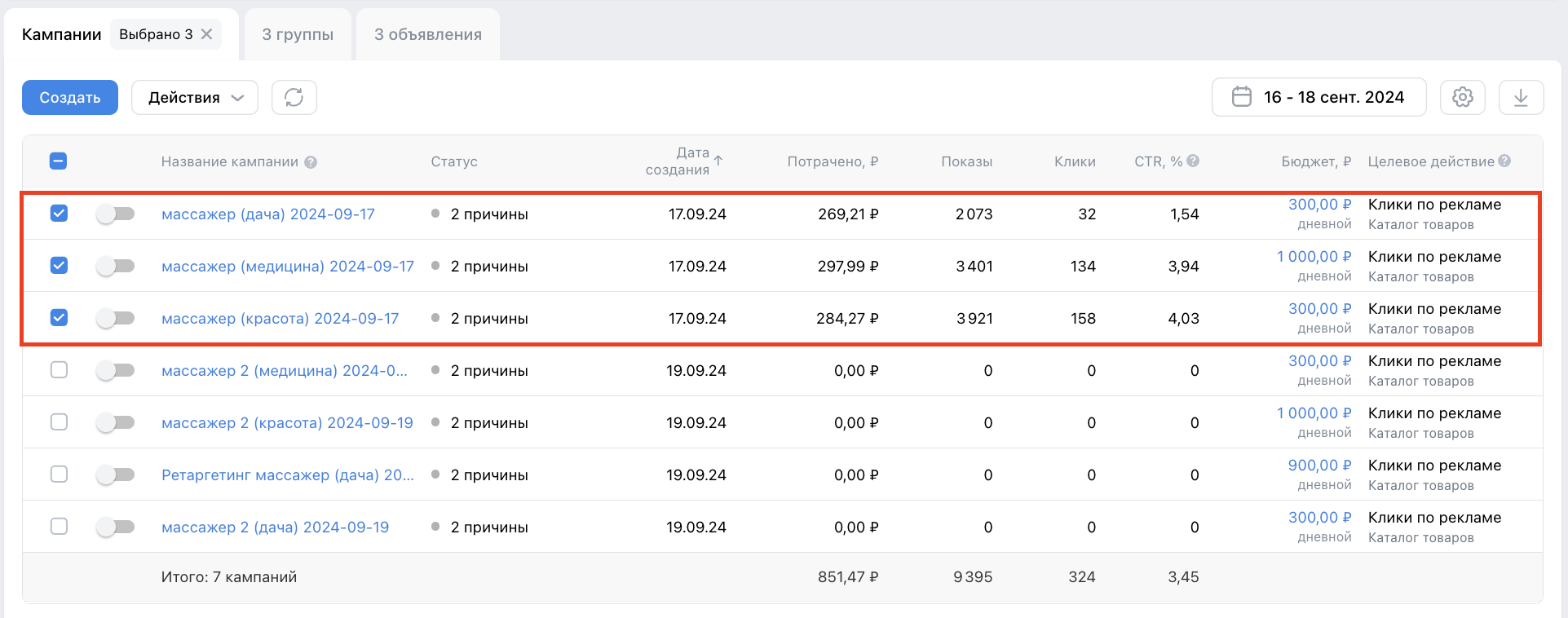Viewport: 1568px width, 618px height.
Task: Open campaign массажер (красота) 2024-09-17
Action: click(x=280, y=319)
